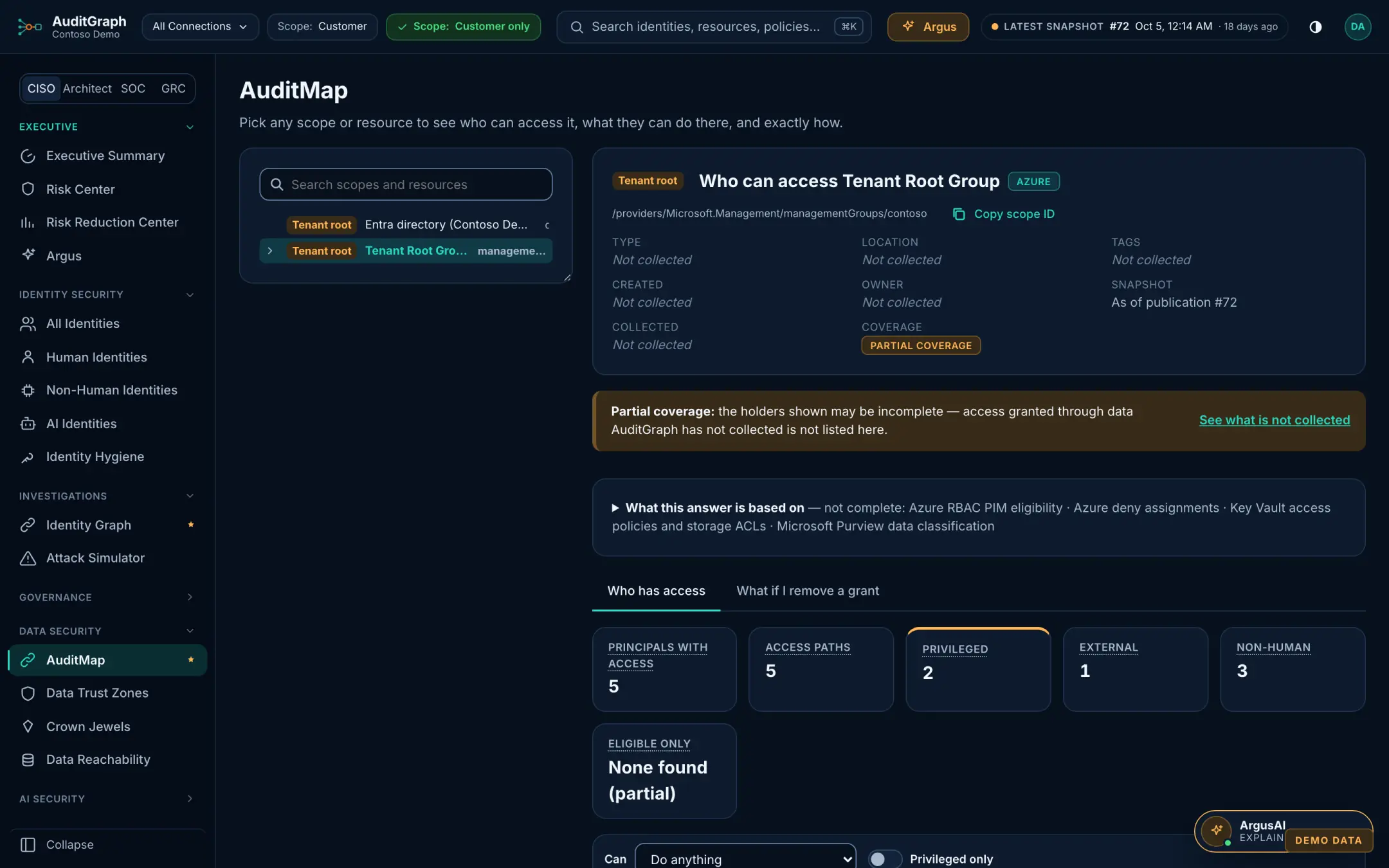The image size is (1389, 868).
Task: Focus the global search identities field
Action: [714, 26]
